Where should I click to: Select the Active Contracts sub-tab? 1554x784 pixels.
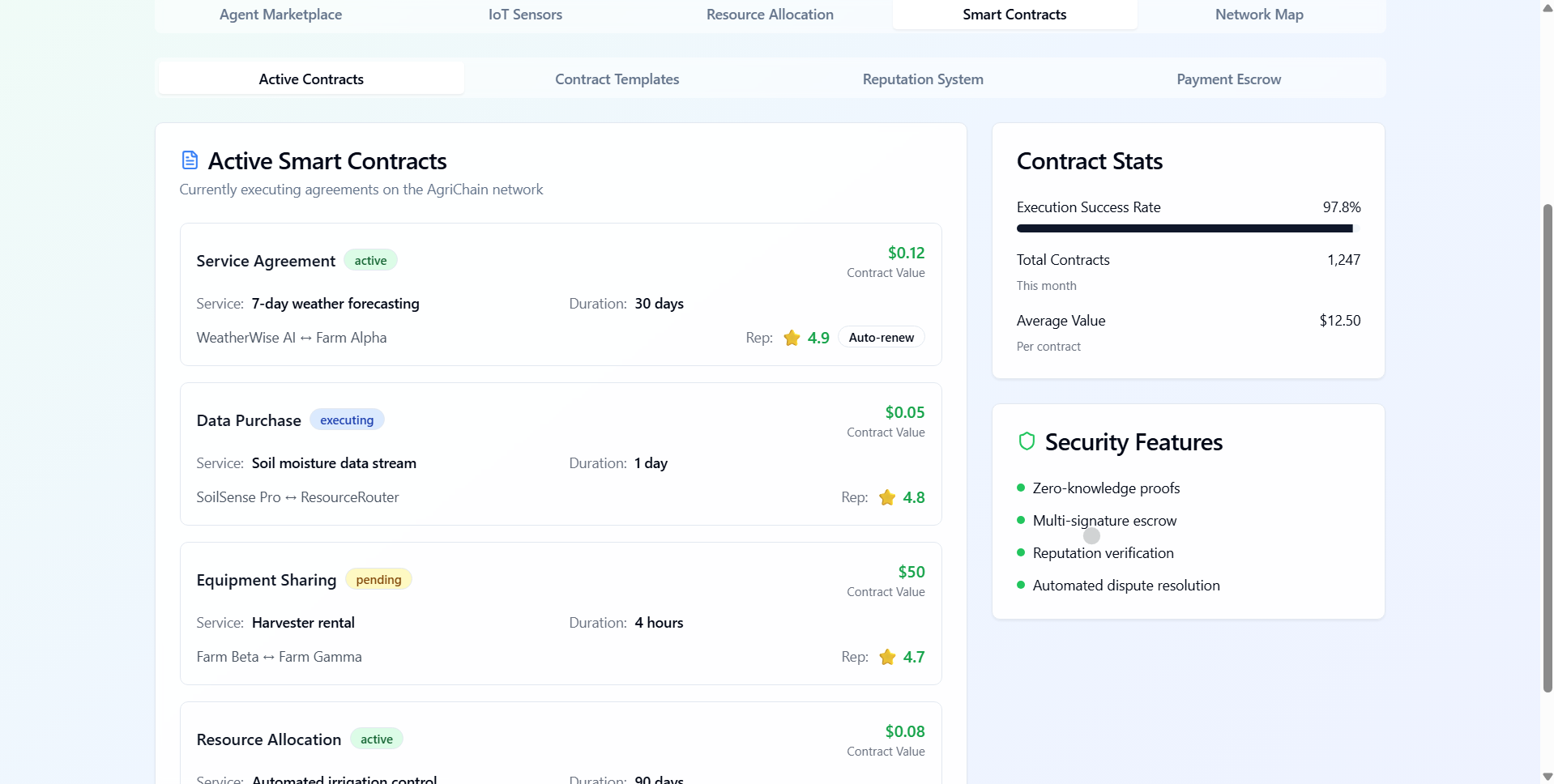[x=311, y=79]
